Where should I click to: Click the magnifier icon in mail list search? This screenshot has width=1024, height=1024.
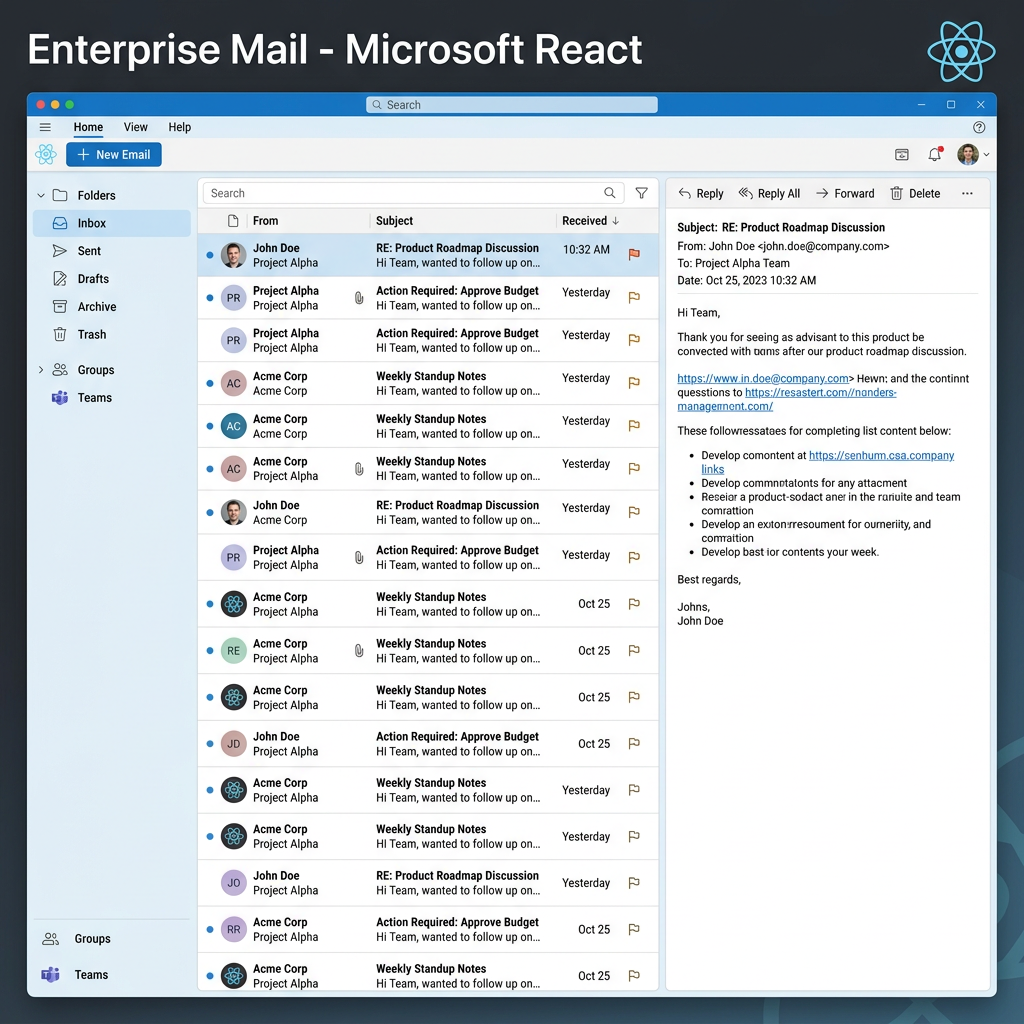[609, 193]
